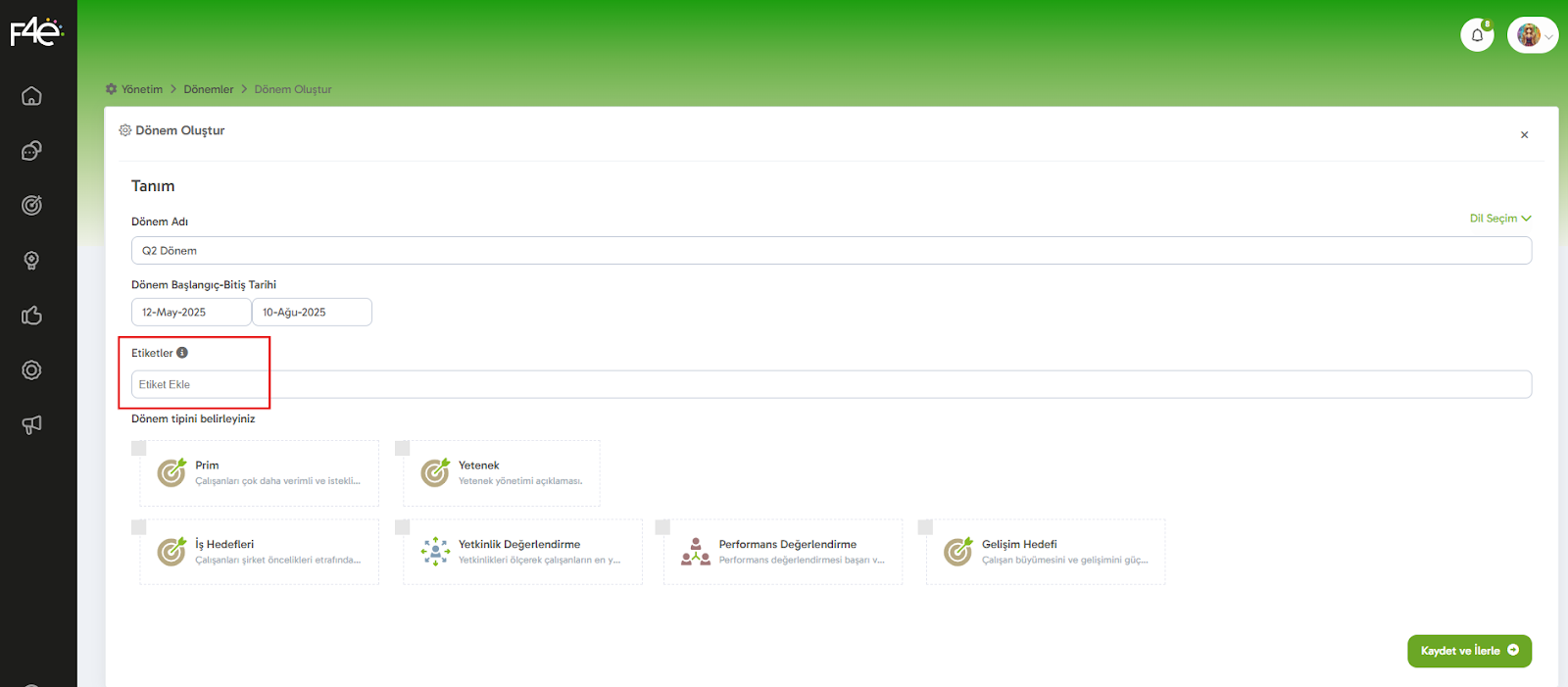Open the start date picker 12-May-2025
Viewport: 1568px width, 687px height.
click(x=191, y=312)
